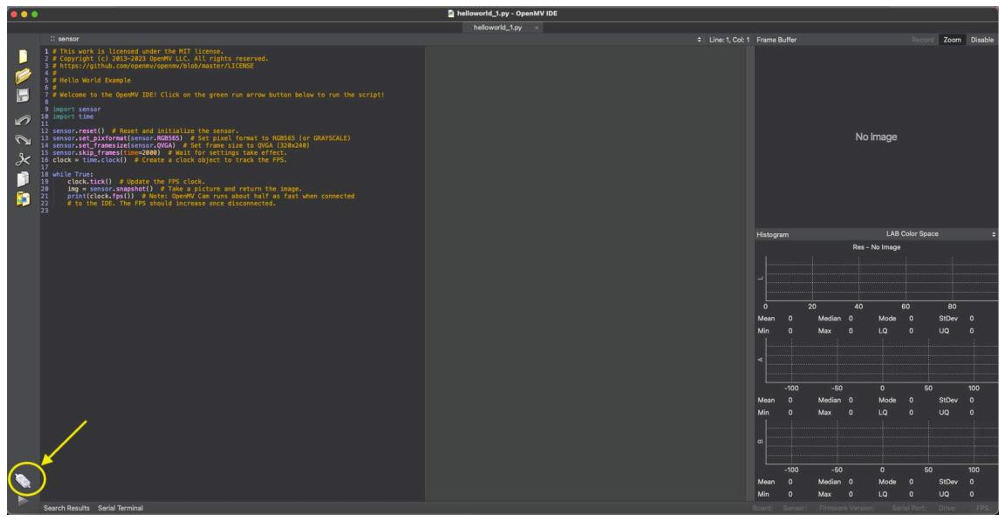Click the GitHub LICENSE URL comment on line 3
The width and height of the screenshot is (1008, 520).
[x=153, y=66]
